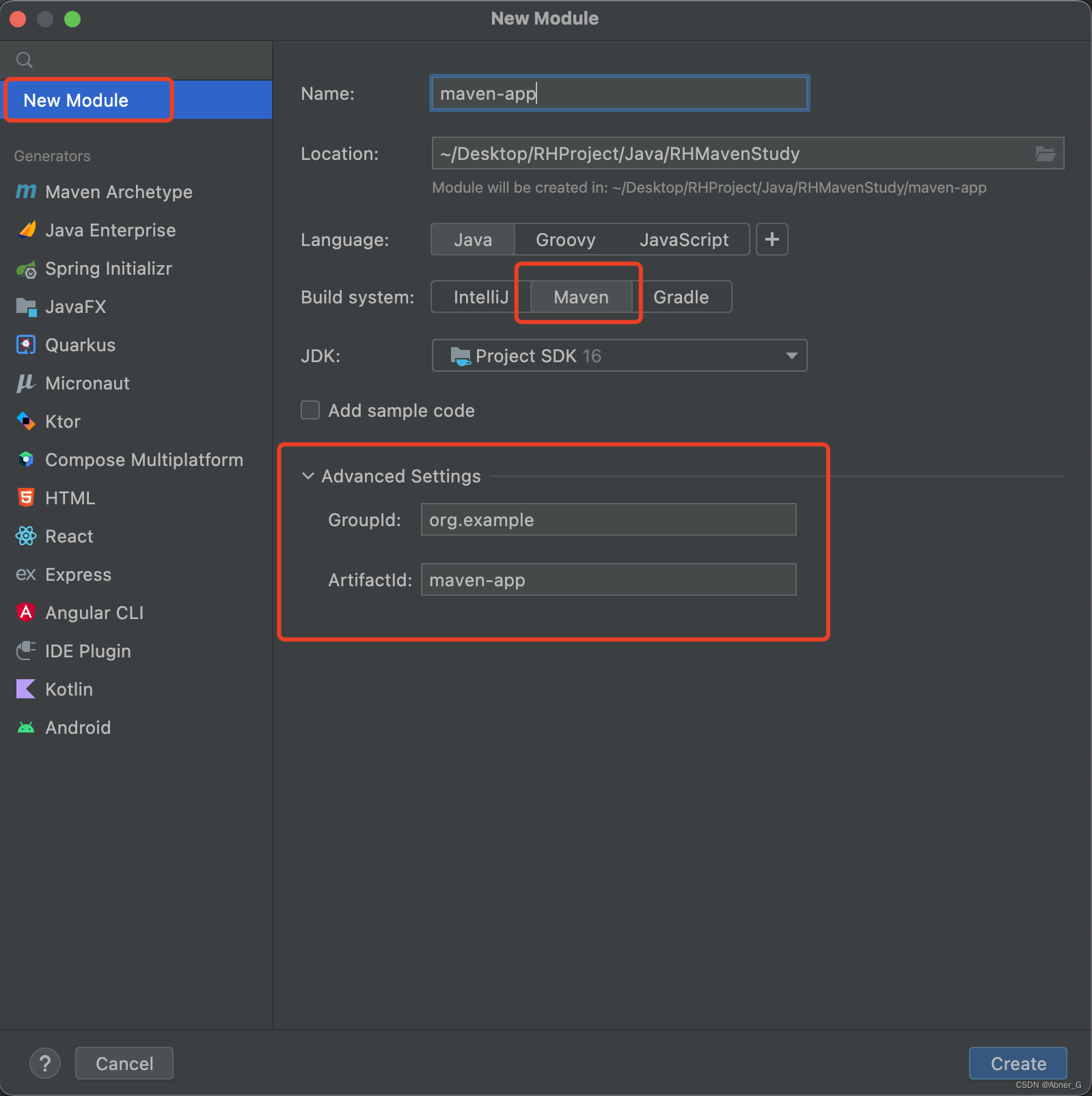1092x1096 pixels.
Task: Click the React atom icon
Action: pos(26,536)
